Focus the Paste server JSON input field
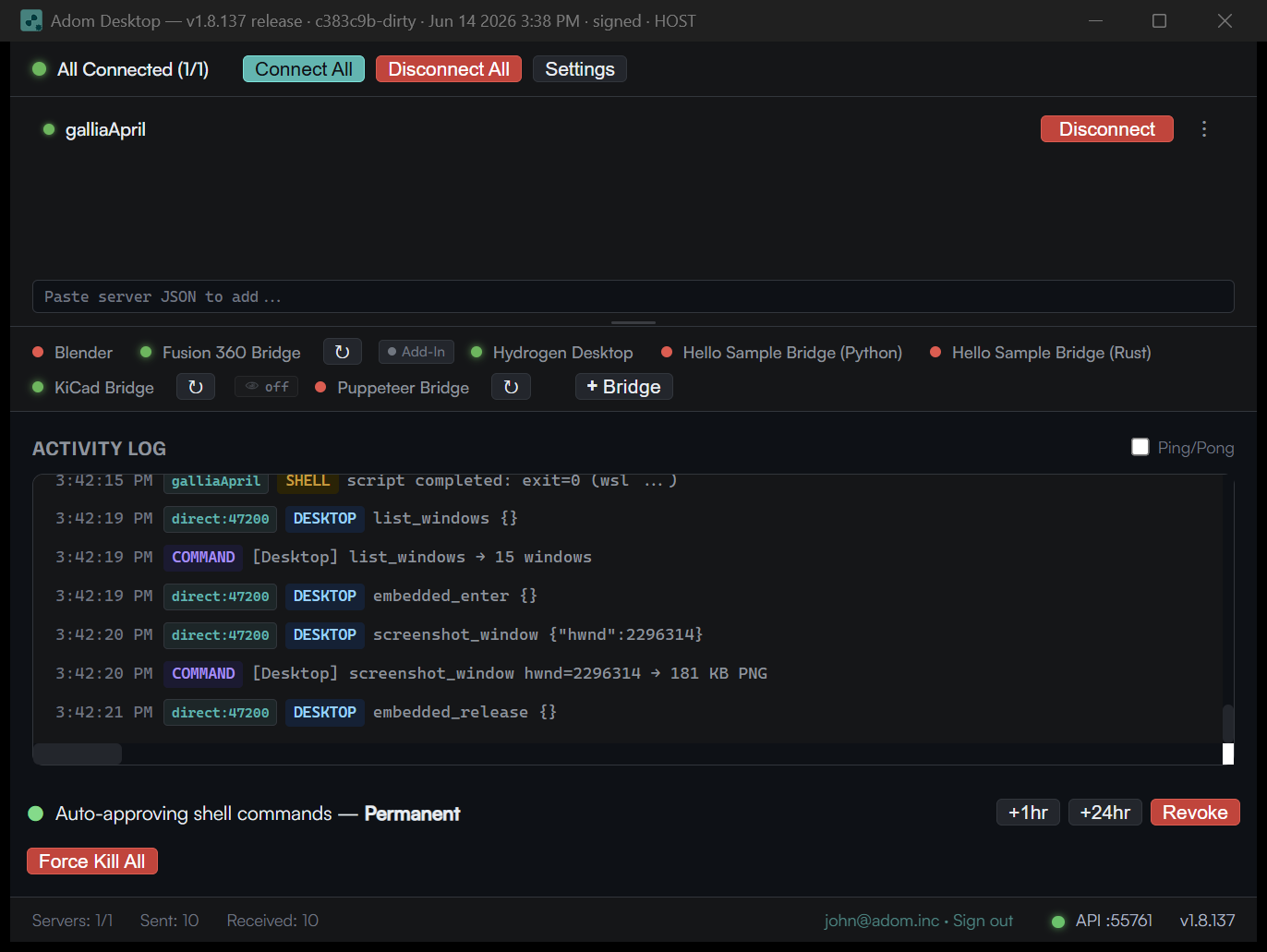The height and width of the screenshot is (952, 1267). [x=633, y=296]
